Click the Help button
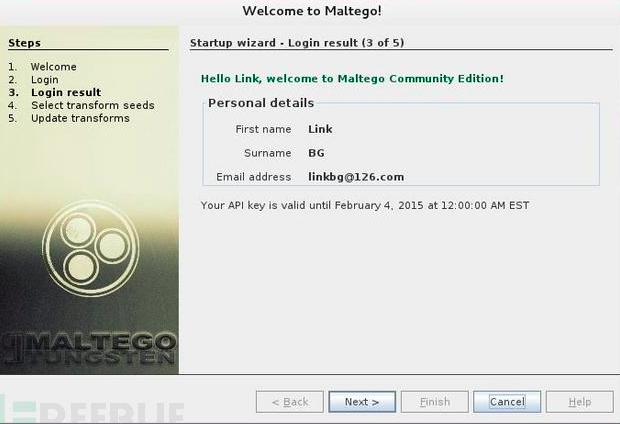 (x=580, y=402)
